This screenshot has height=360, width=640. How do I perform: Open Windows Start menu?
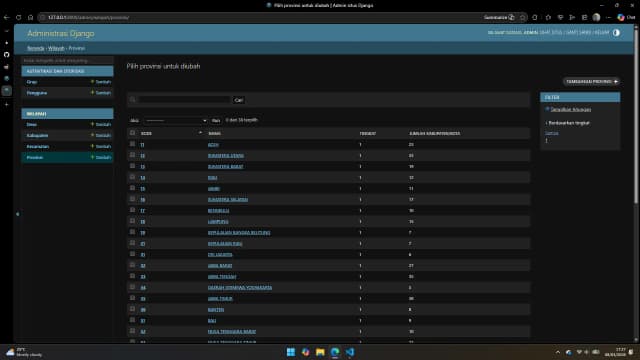[x=291, y=352]
